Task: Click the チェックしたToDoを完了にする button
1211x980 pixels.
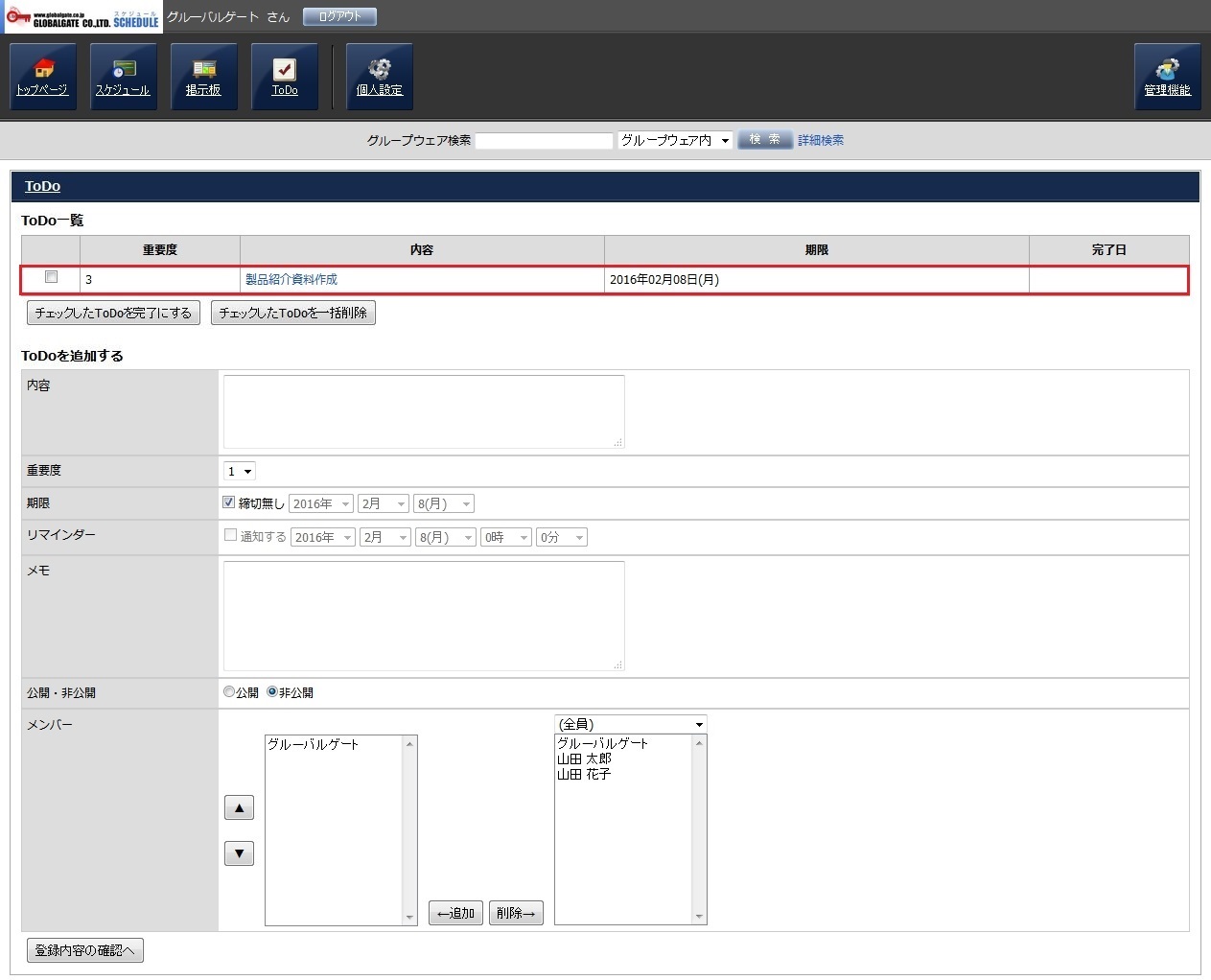Action: click(x=113, y=313)
